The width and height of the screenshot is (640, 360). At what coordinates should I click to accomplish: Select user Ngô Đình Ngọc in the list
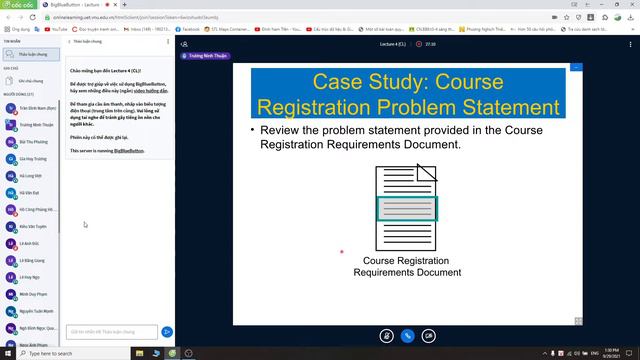point(31,328)
